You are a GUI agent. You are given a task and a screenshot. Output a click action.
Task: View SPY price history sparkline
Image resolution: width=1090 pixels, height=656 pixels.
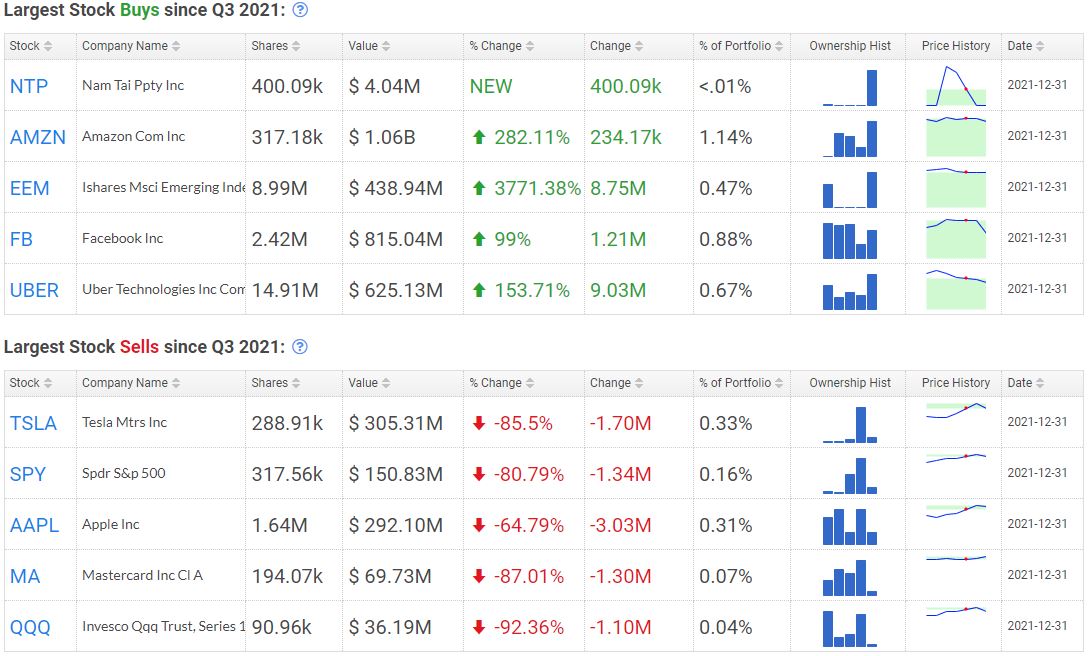click(x=956, y=459)
